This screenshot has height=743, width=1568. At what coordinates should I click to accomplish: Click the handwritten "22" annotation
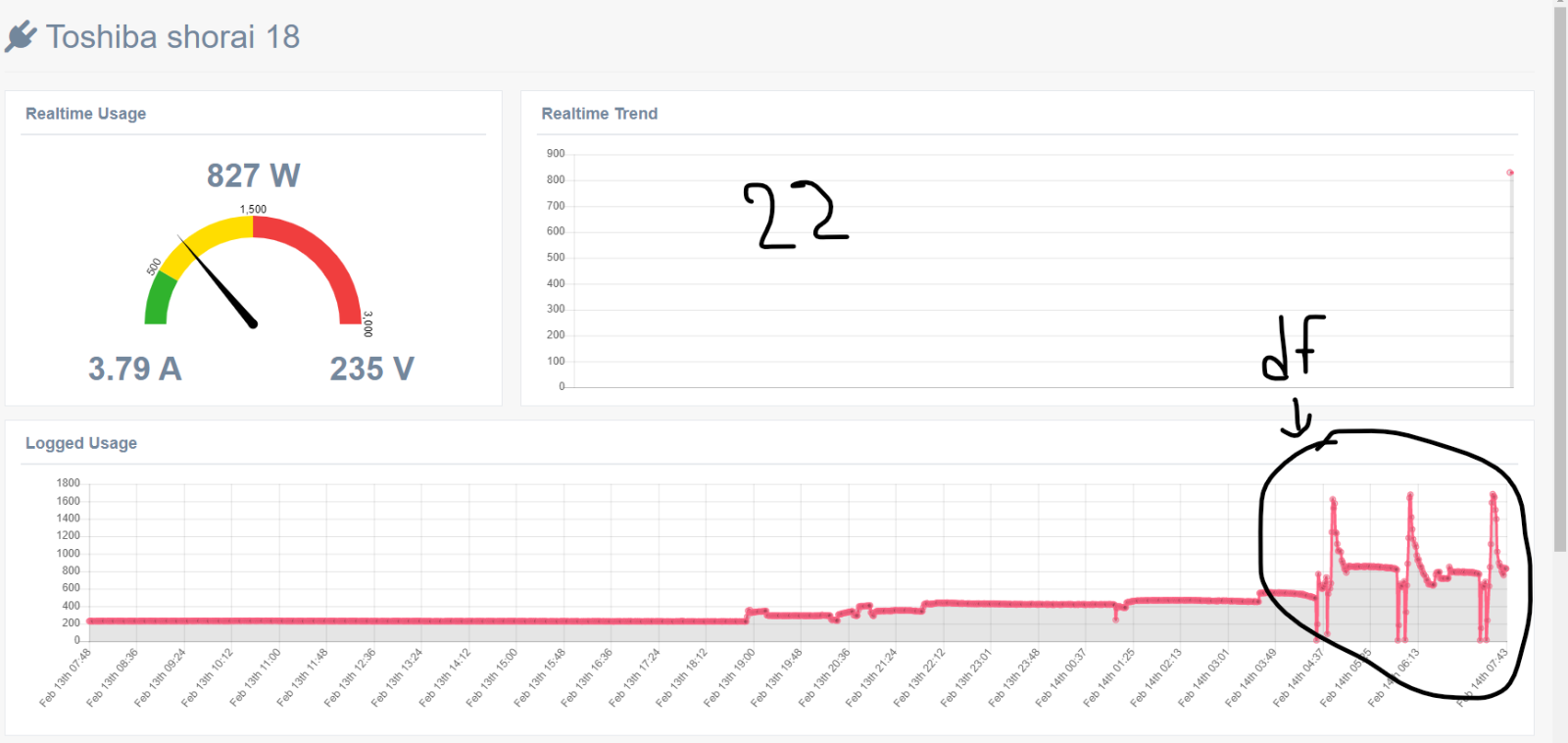[794, 214]
